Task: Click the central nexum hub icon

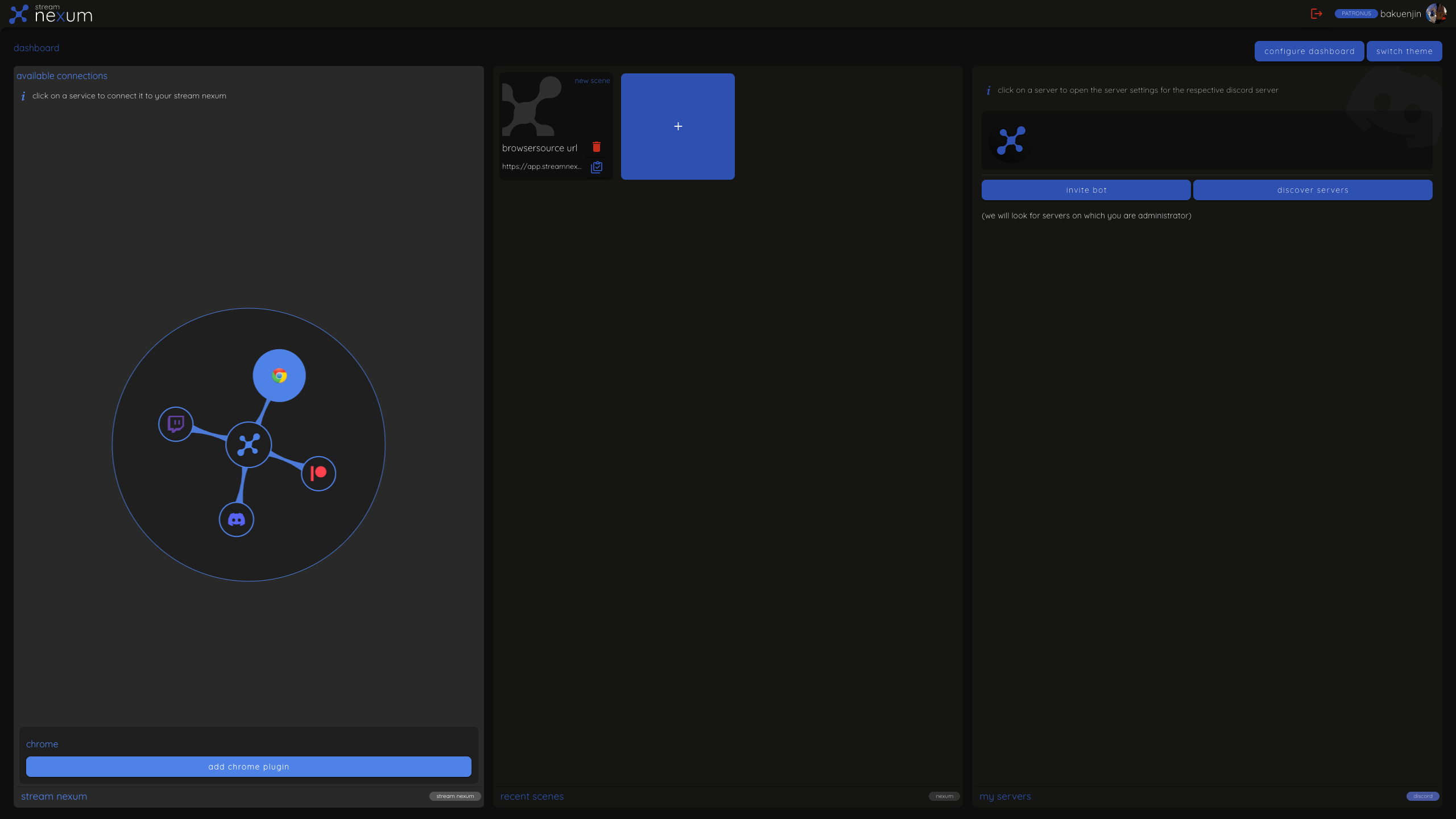Action: point(249,445)
